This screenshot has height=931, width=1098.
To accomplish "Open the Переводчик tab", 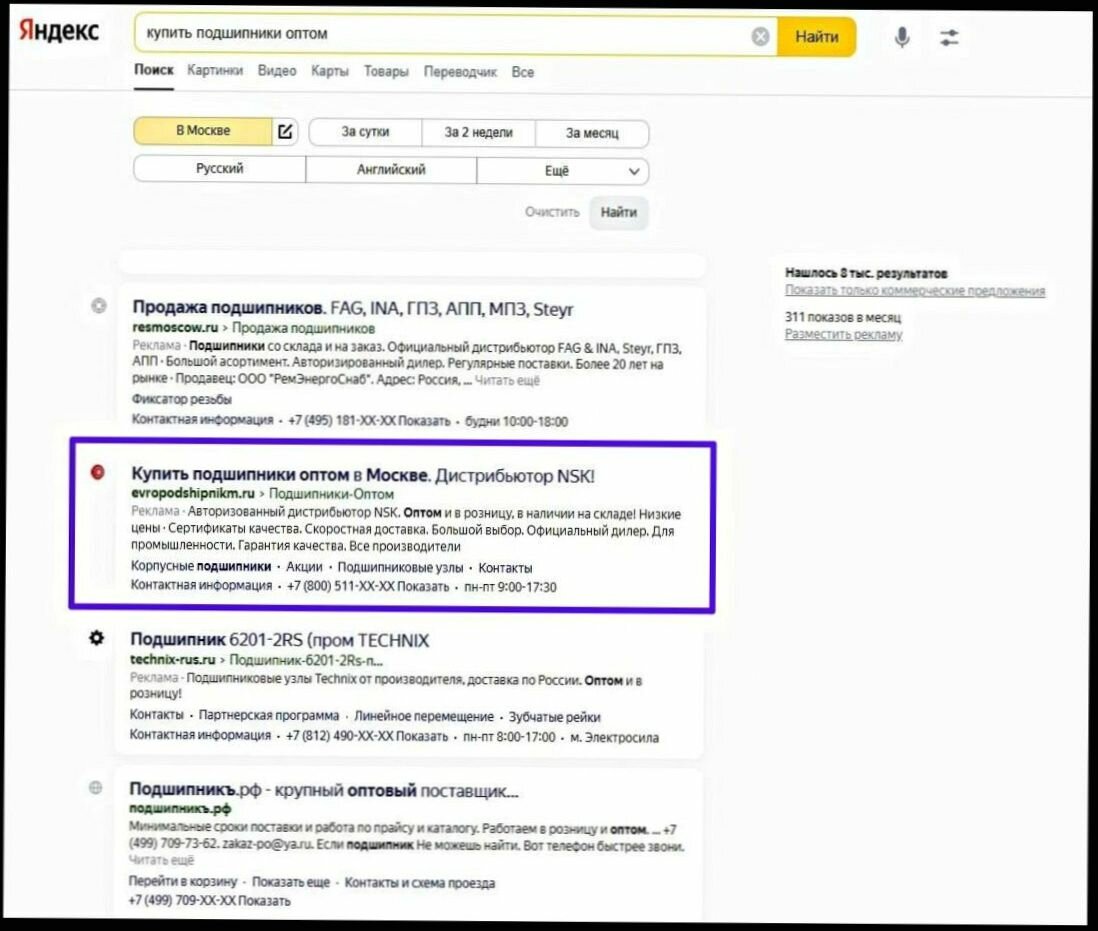I will 460,72.
